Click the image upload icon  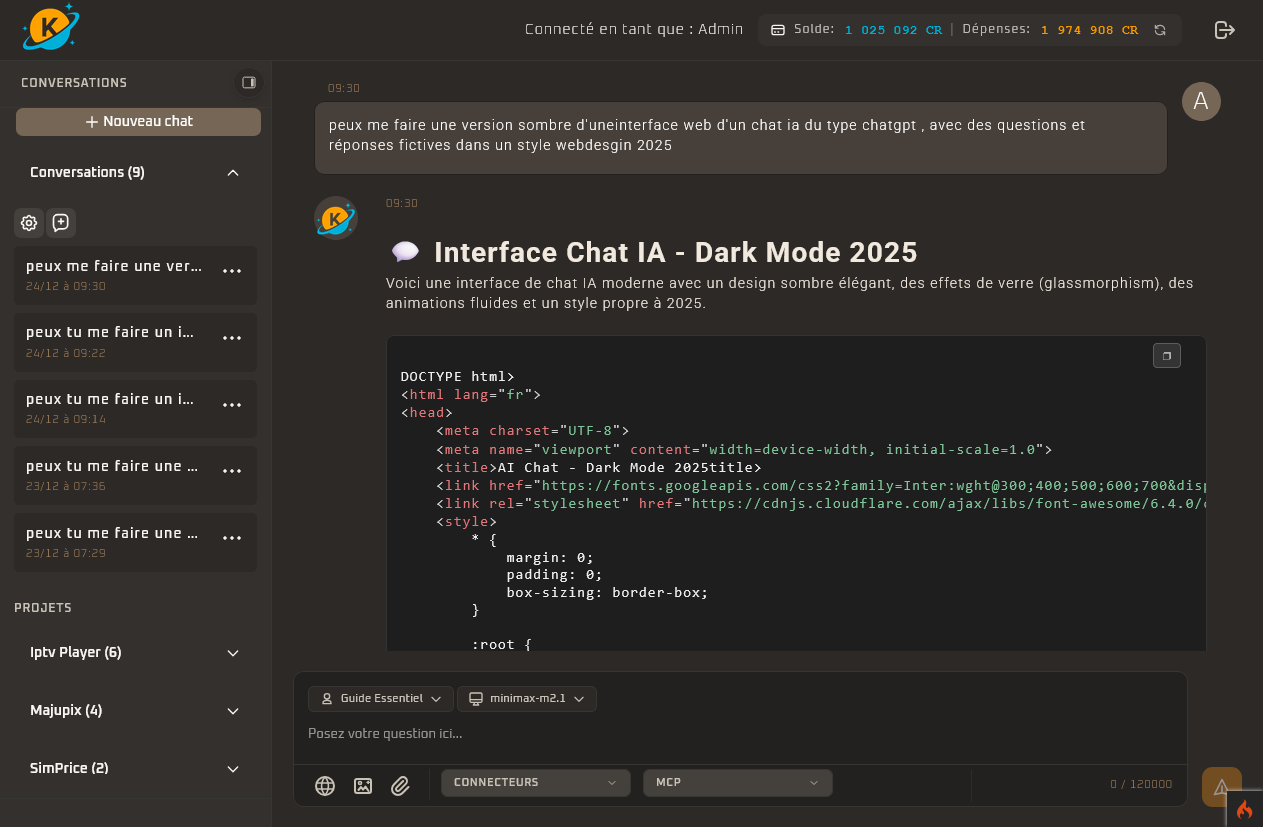tap(363, 786)
